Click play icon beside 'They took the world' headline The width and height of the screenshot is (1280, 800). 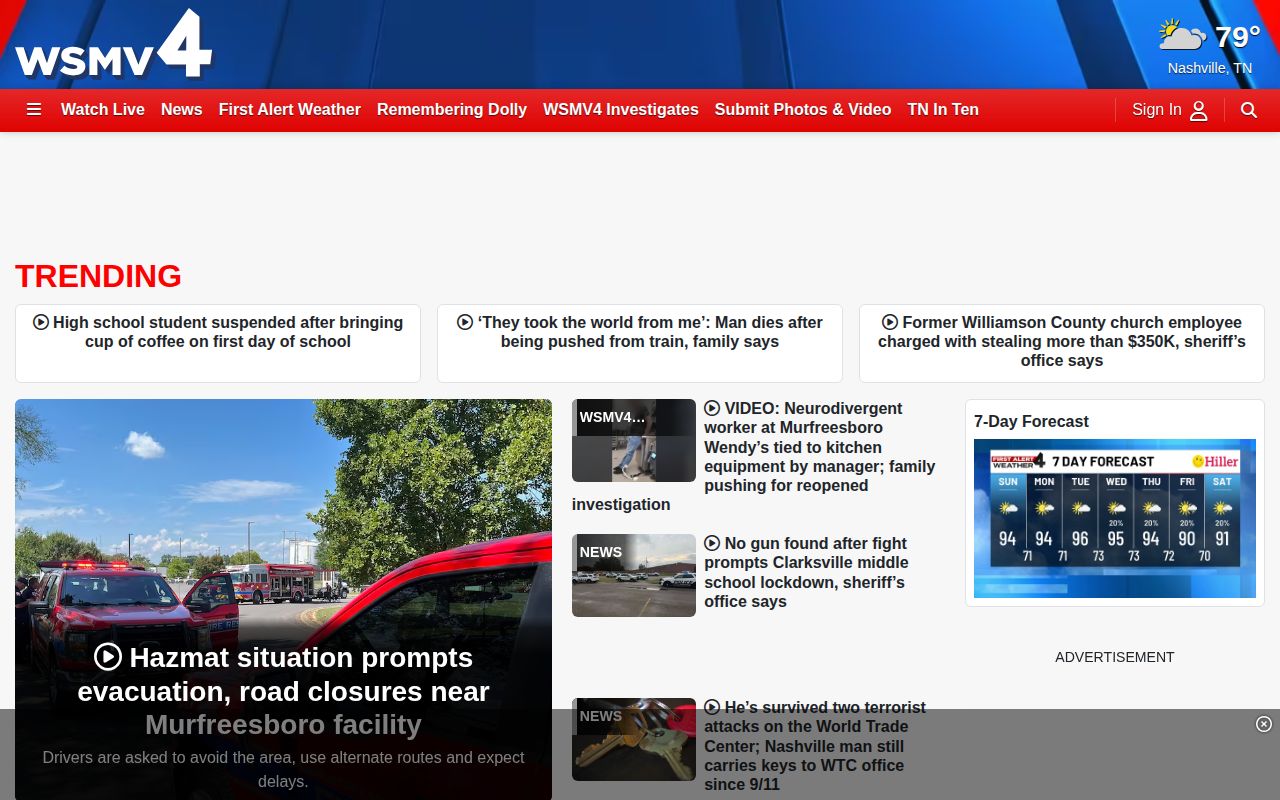[x=465, y=322]
